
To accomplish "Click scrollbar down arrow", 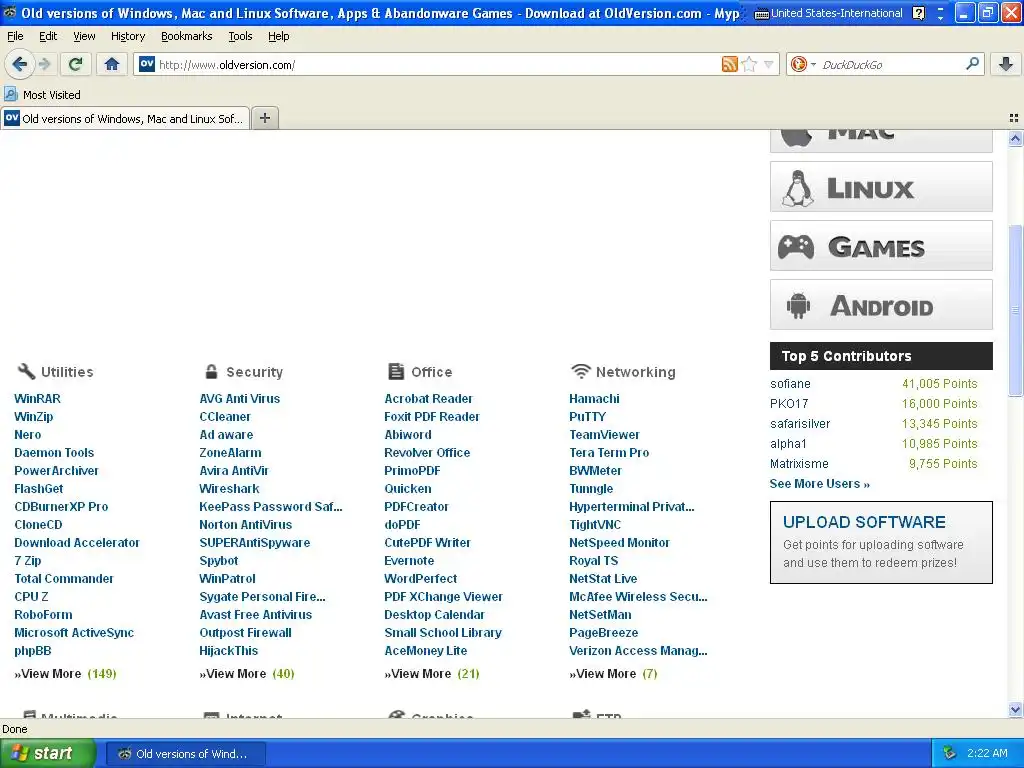I will coord(1015,709).
